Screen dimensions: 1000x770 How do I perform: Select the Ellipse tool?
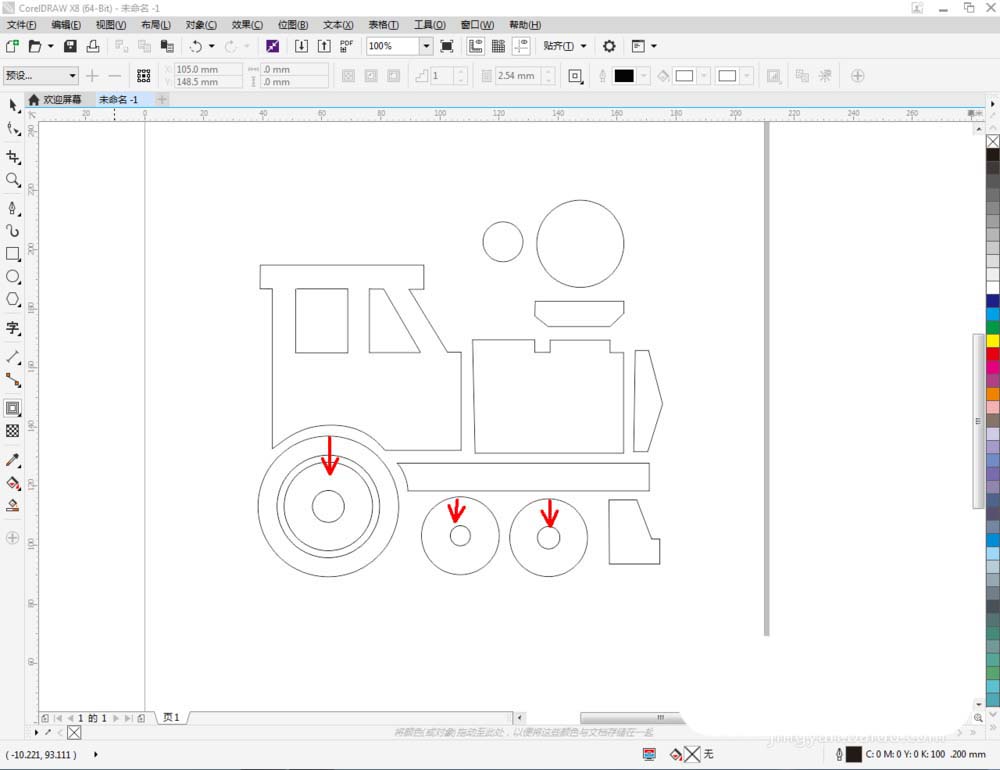(13, 277)
